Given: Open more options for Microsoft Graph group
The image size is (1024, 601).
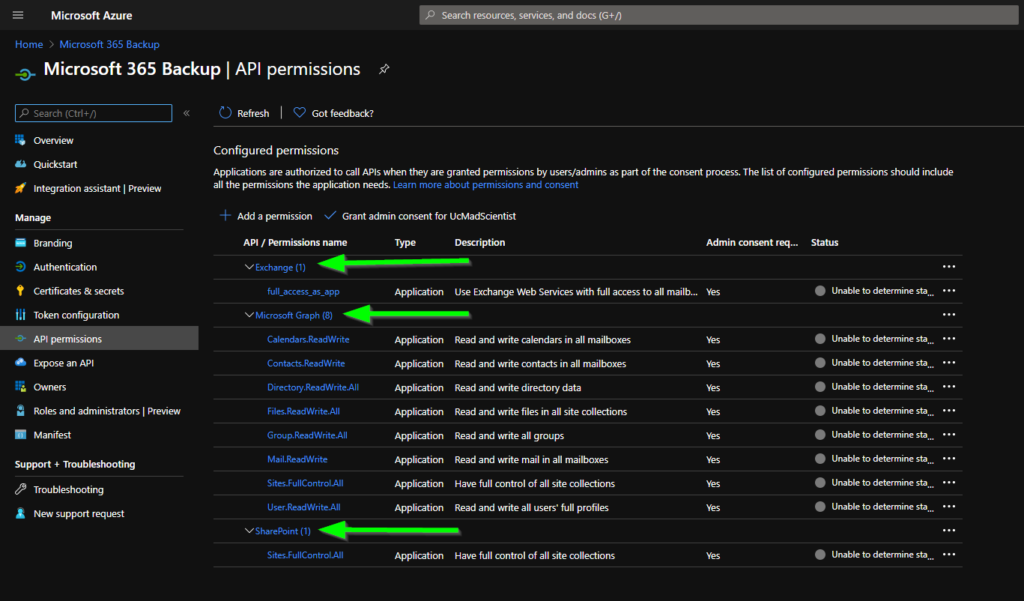Looking at the screenshot, I should click(x=949, y=315).
